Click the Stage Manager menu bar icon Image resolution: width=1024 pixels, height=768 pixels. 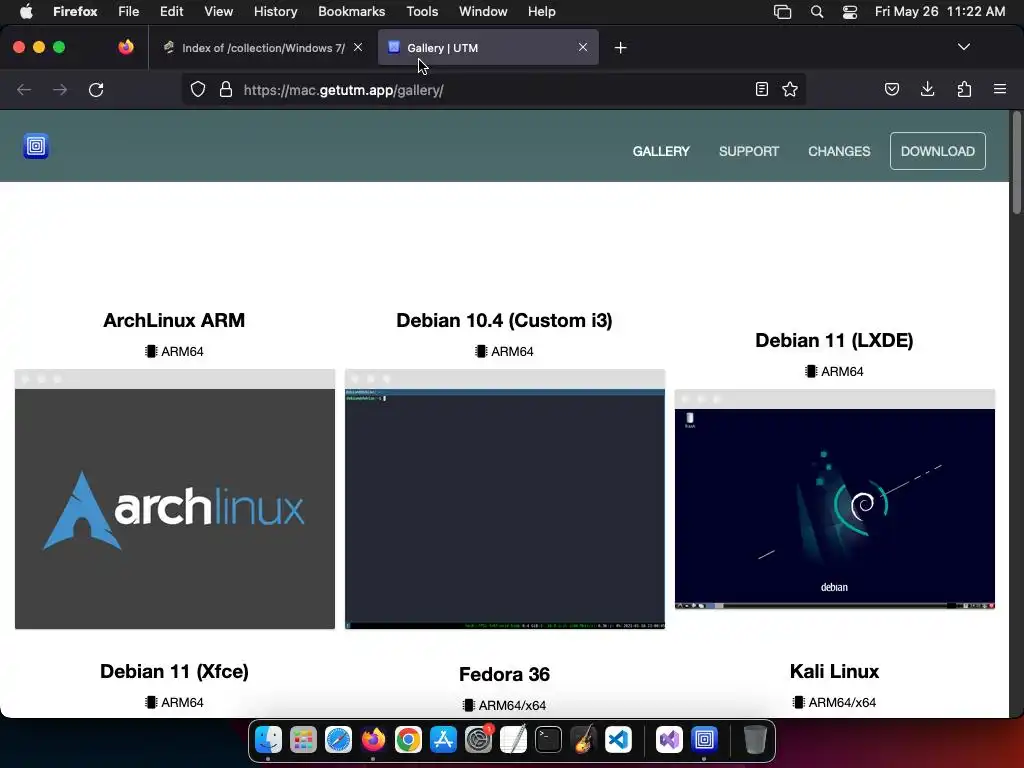pyautogui.click(x=782, y=12)
